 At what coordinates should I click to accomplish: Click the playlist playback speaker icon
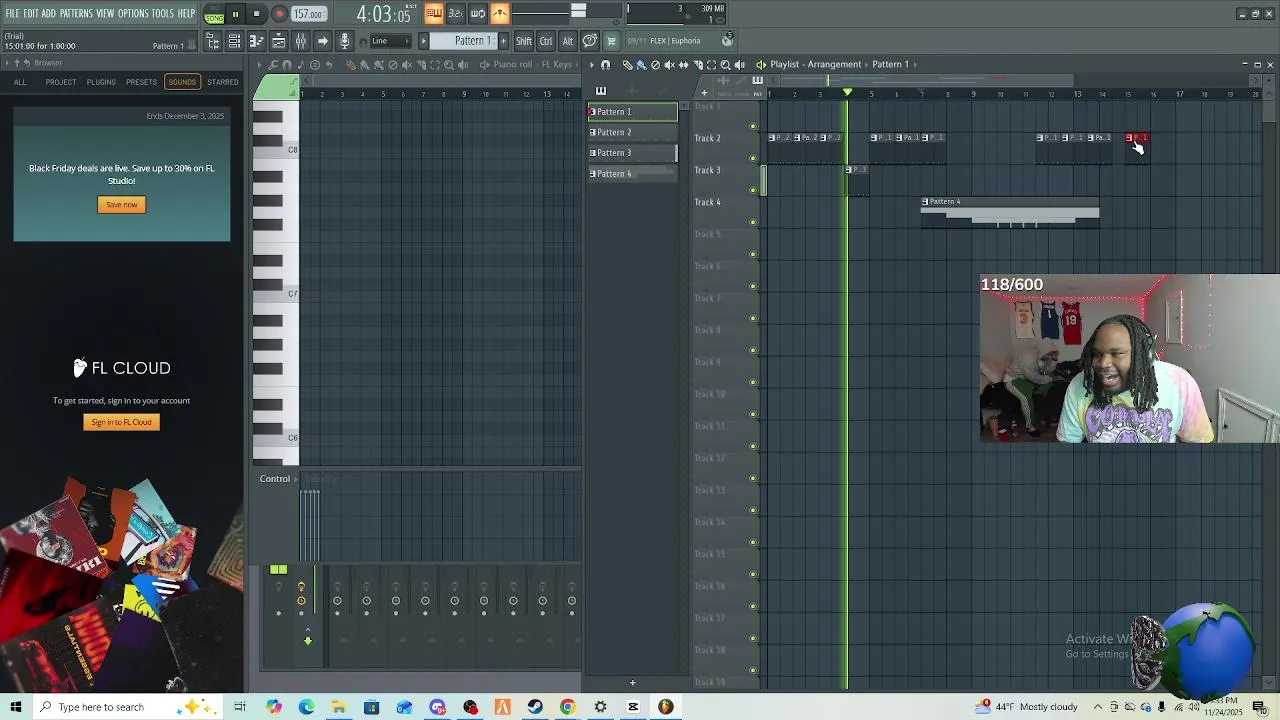click(739, 65)
